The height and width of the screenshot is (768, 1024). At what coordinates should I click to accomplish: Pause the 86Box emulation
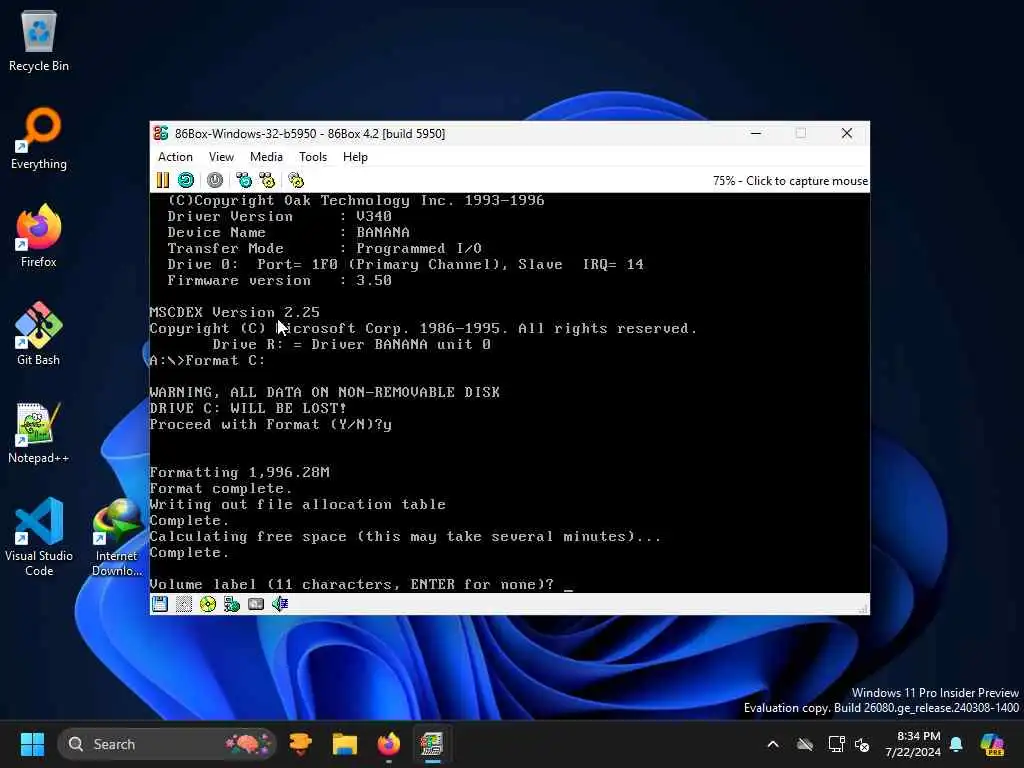pos(163,180)
